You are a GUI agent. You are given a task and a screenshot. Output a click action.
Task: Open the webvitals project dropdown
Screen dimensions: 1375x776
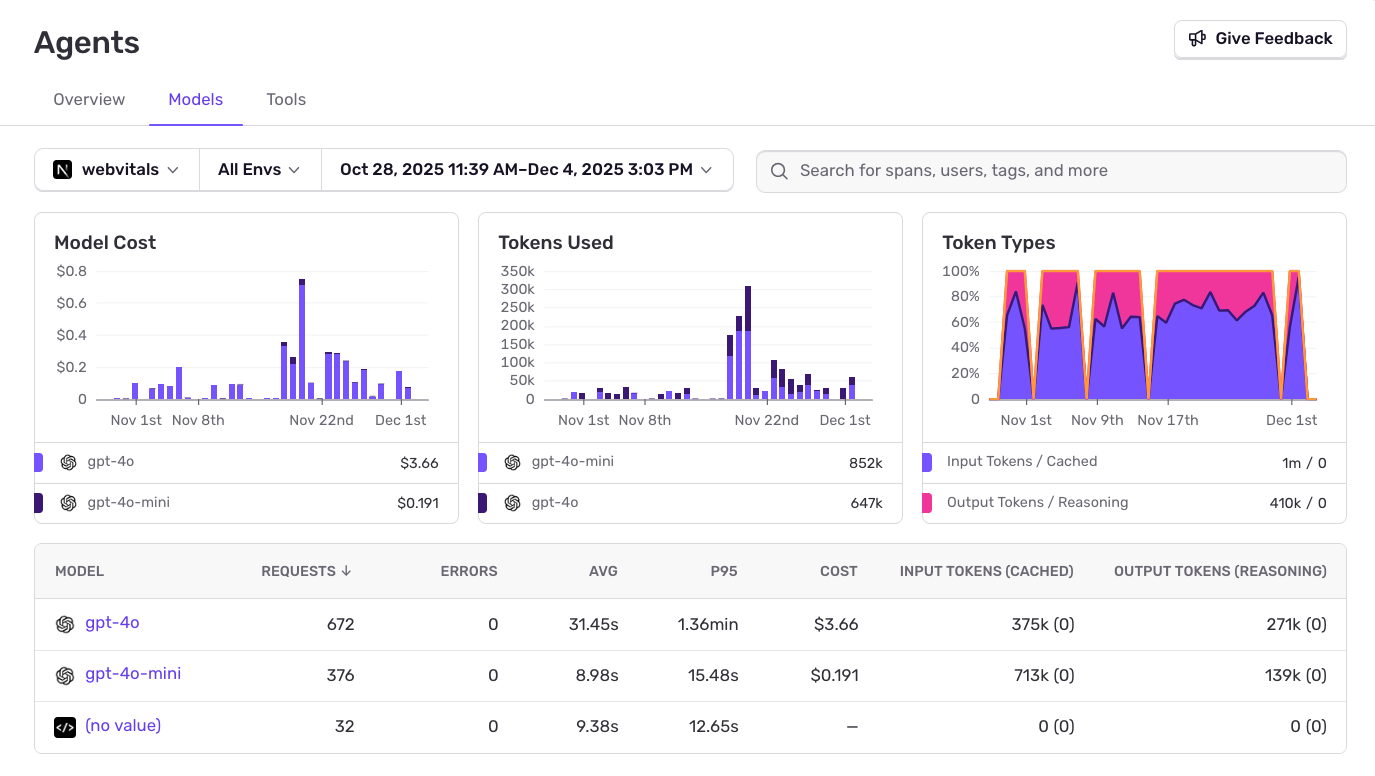coord(116,169)
